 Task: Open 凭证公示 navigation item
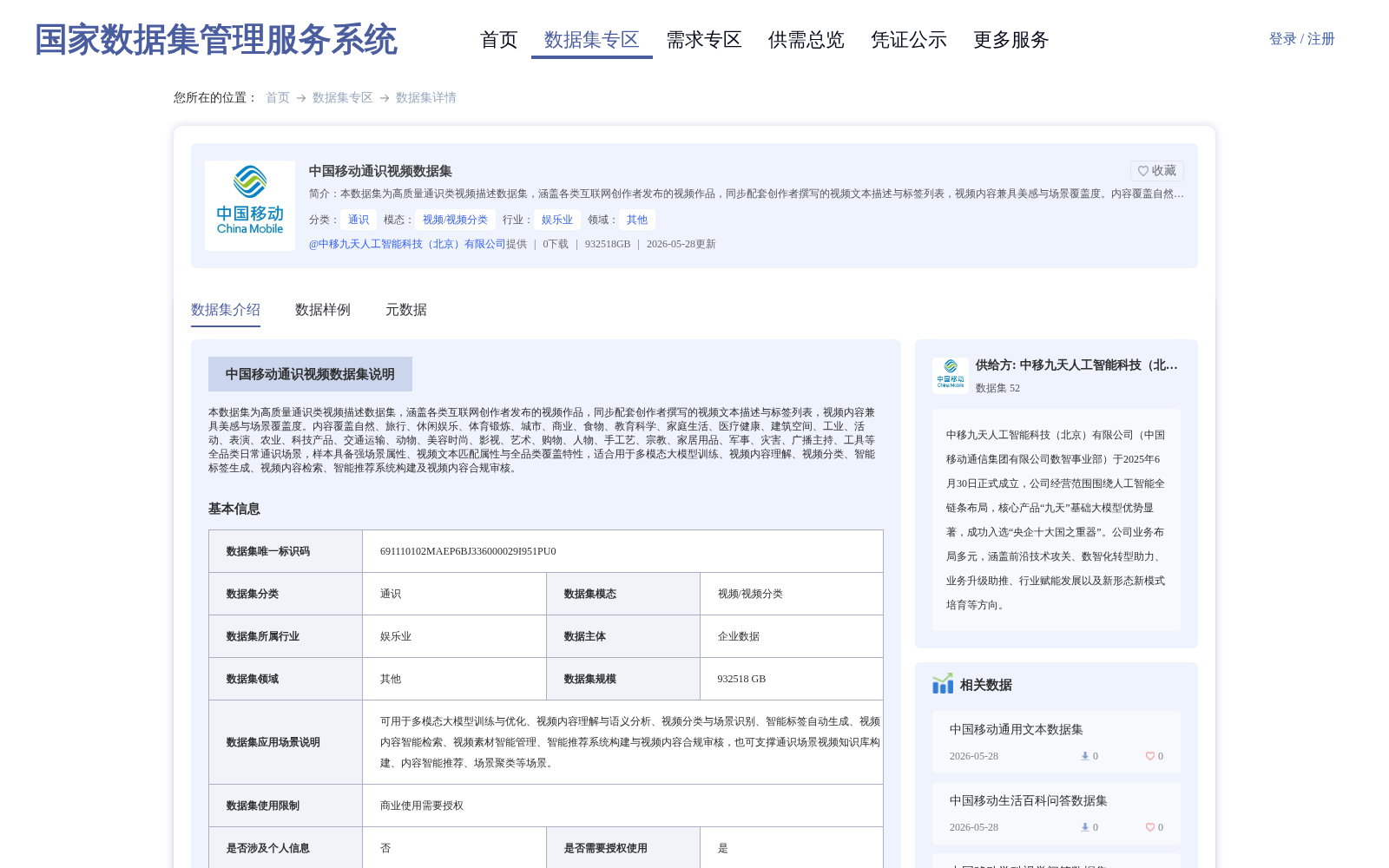pyautogui.click(x=909, y=40)
